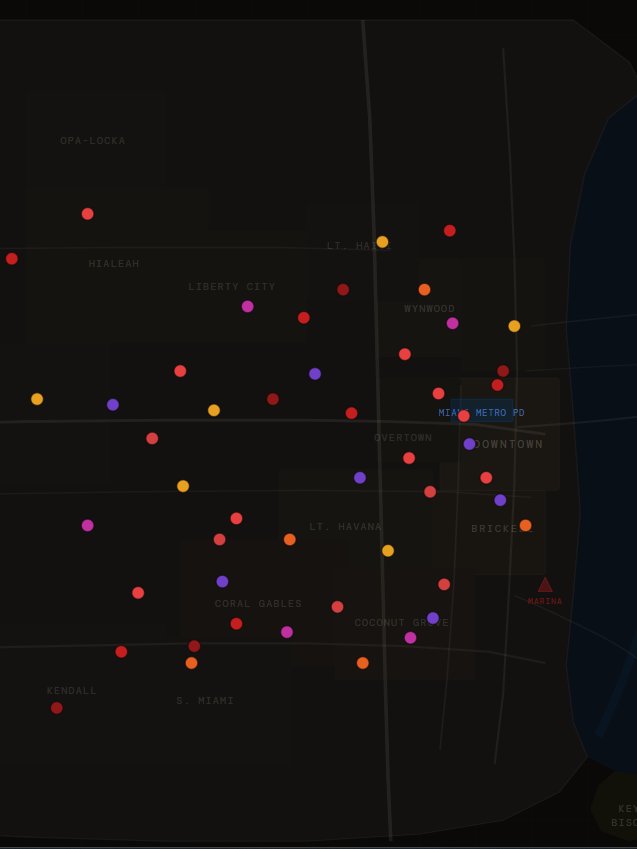
Task: Click the KENDALL district label
Action: (x=72, y=691)
